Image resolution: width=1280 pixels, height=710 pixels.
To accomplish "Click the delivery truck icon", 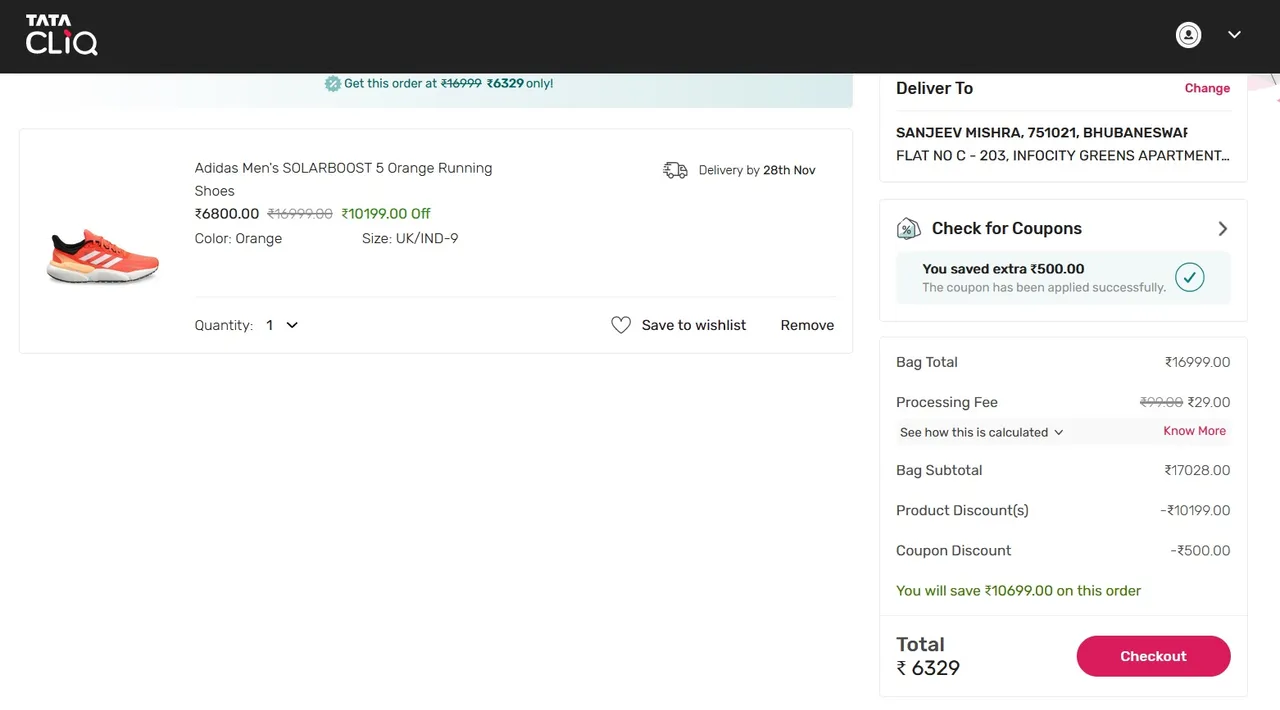I will [x=675, y=170].
